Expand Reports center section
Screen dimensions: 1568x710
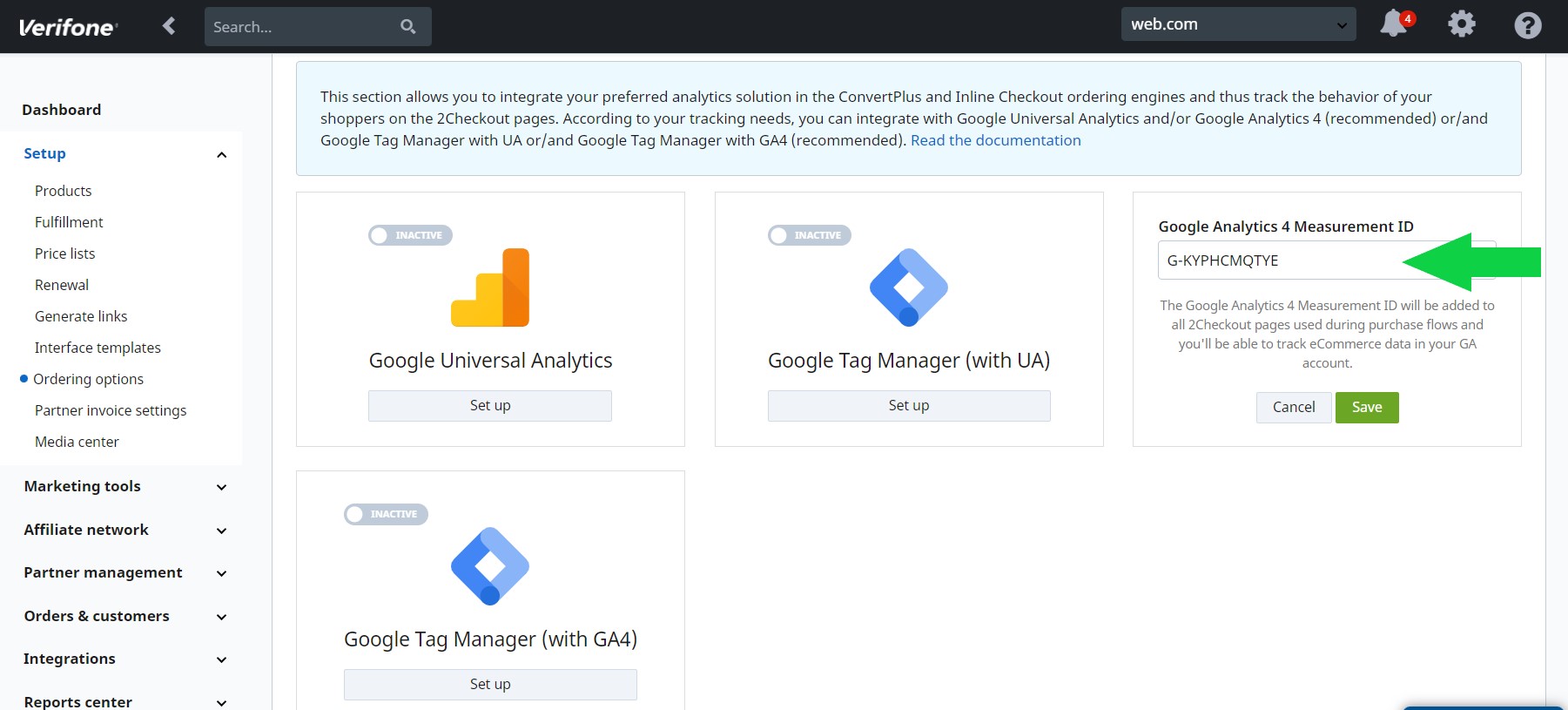coord(221,702)
